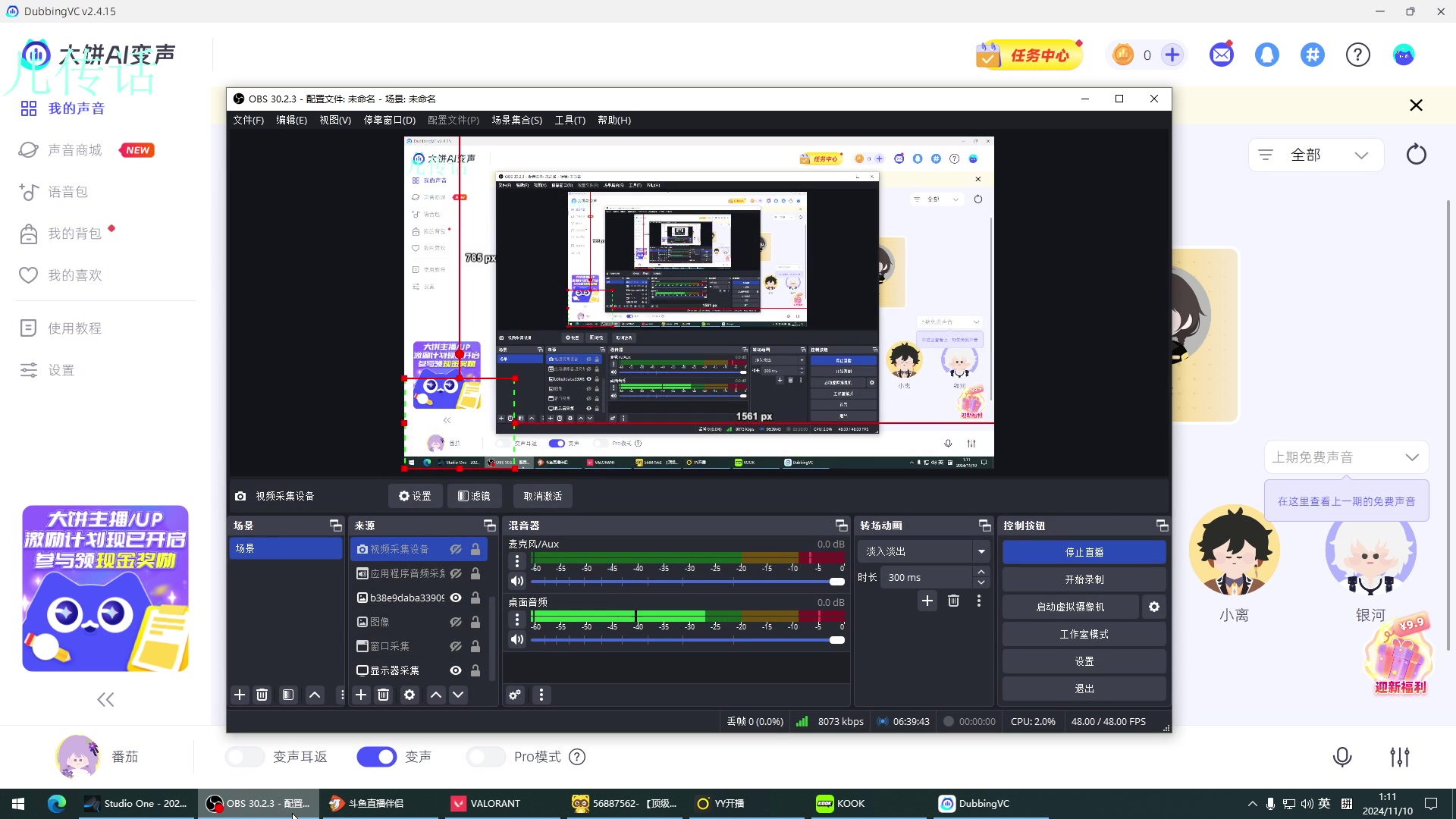Add a new source with plus in sources panel
The width and height of the screenshot is (1456, 819).
tap(361, 695)
